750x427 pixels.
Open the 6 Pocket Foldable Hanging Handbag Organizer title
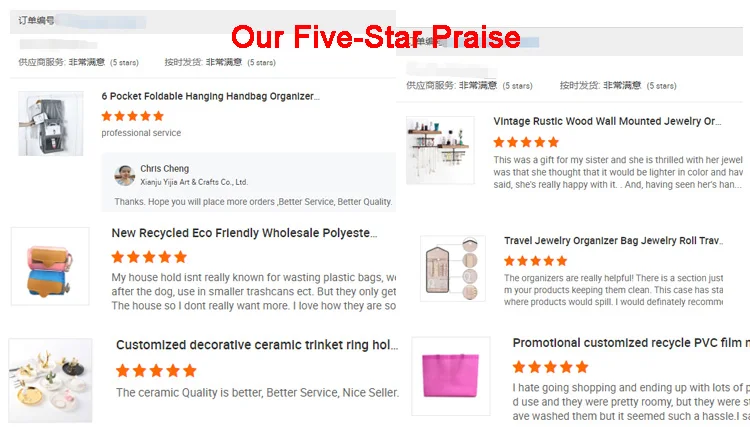(x=210, y=97)
